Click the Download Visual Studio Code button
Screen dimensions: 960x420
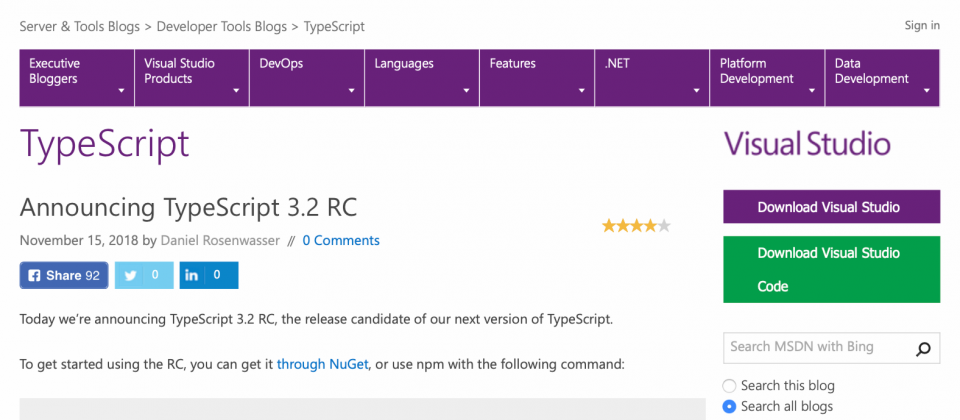click(x=831, y=269)
